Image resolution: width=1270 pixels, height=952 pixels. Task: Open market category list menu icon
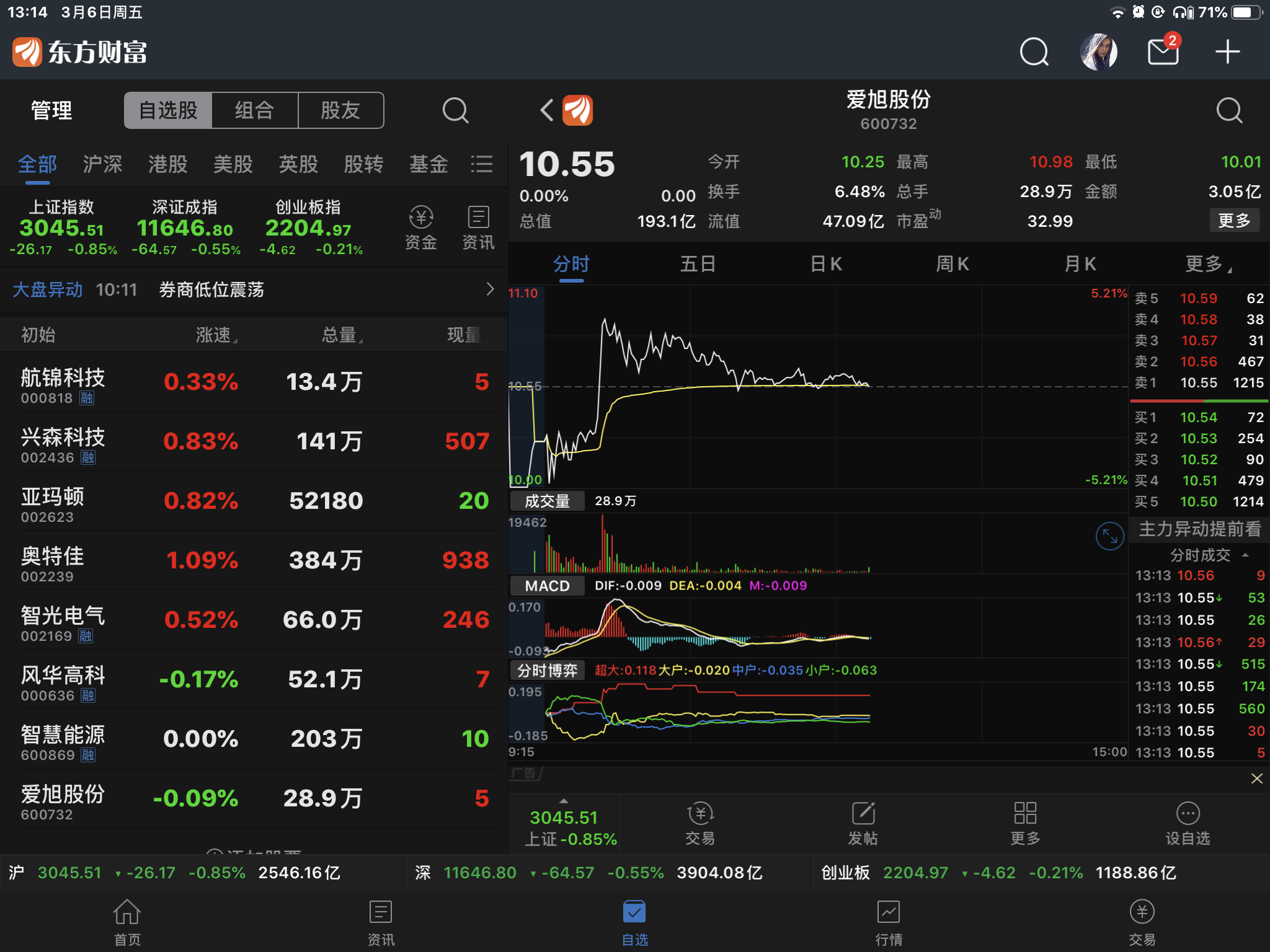tap(482, 164)
